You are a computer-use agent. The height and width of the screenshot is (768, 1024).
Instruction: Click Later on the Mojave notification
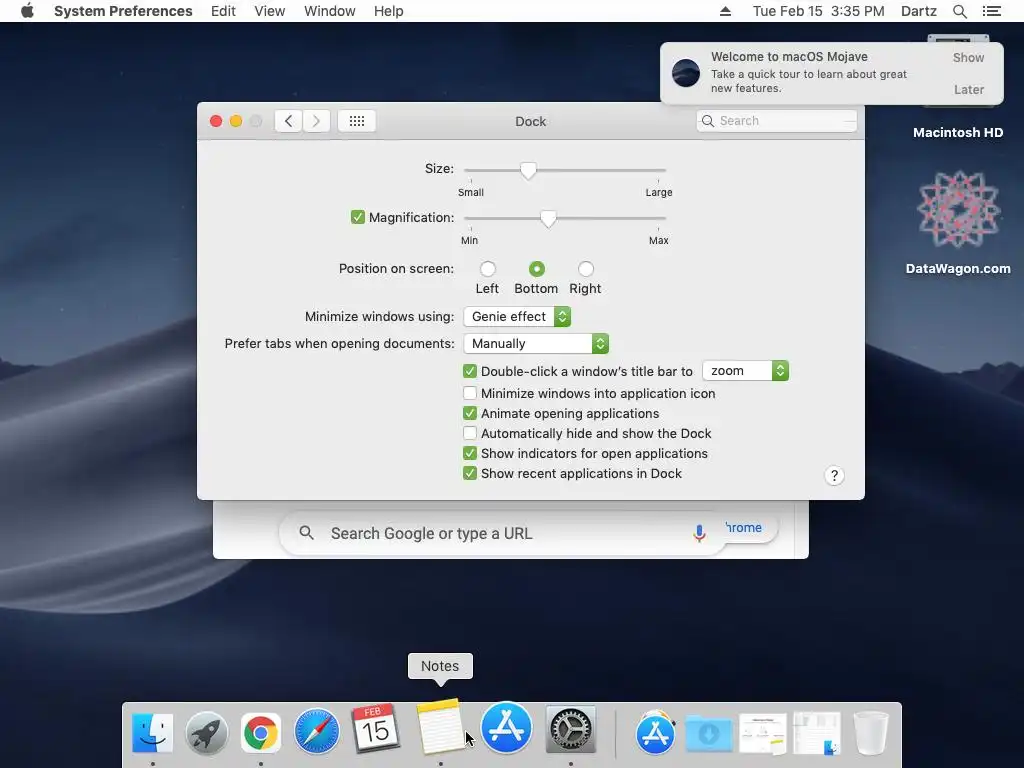(x=968, y=89)
